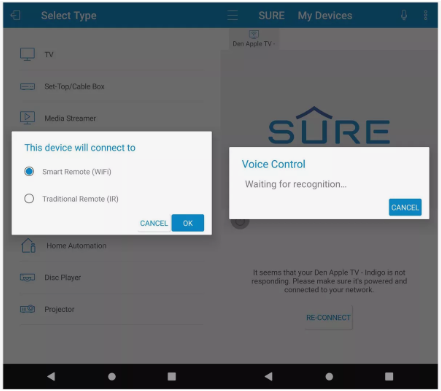Select the TV monitor icon
This screenshot has width=441, height=391.
point(27,54)
